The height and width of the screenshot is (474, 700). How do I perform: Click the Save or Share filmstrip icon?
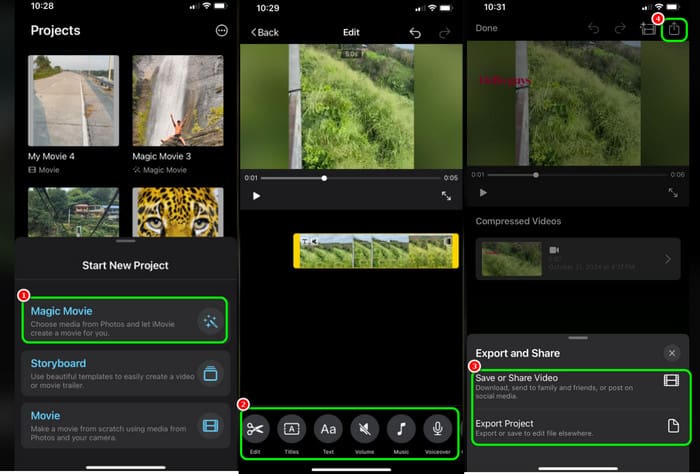[671, 380]
